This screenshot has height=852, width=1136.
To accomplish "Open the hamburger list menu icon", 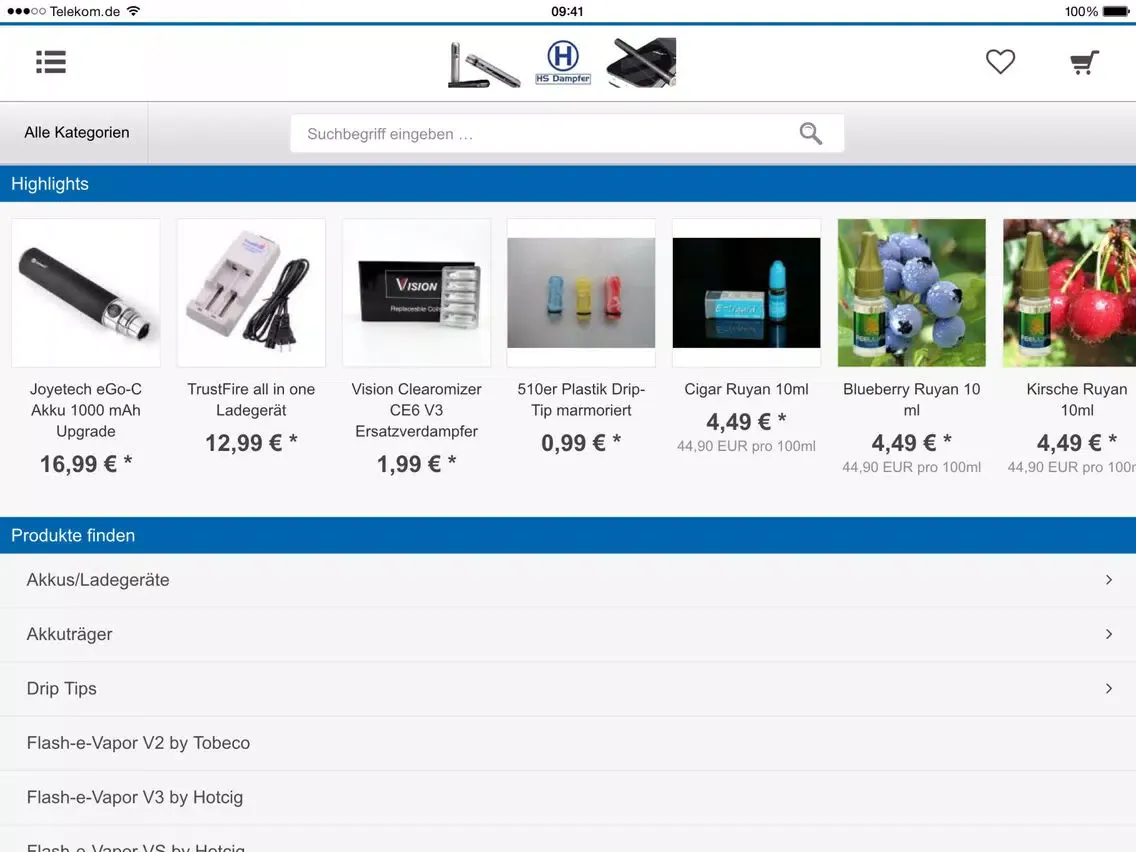I will [51, 62].
